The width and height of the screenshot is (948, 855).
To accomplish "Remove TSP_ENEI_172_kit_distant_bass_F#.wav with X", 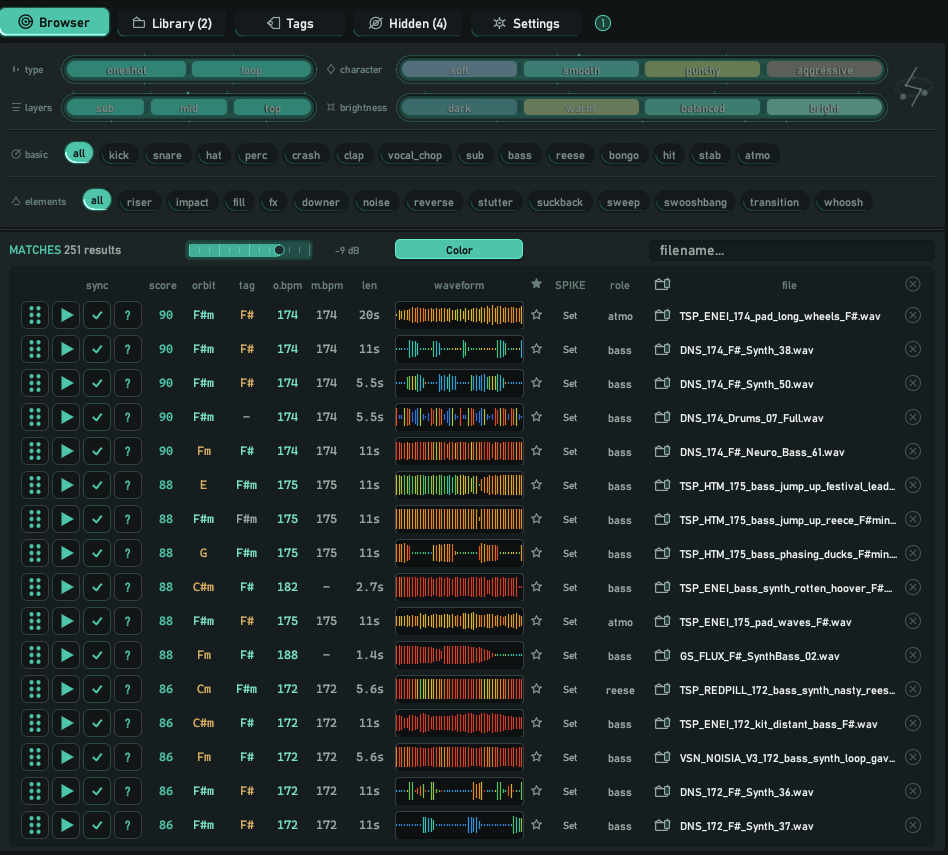I will pos(913,723).
